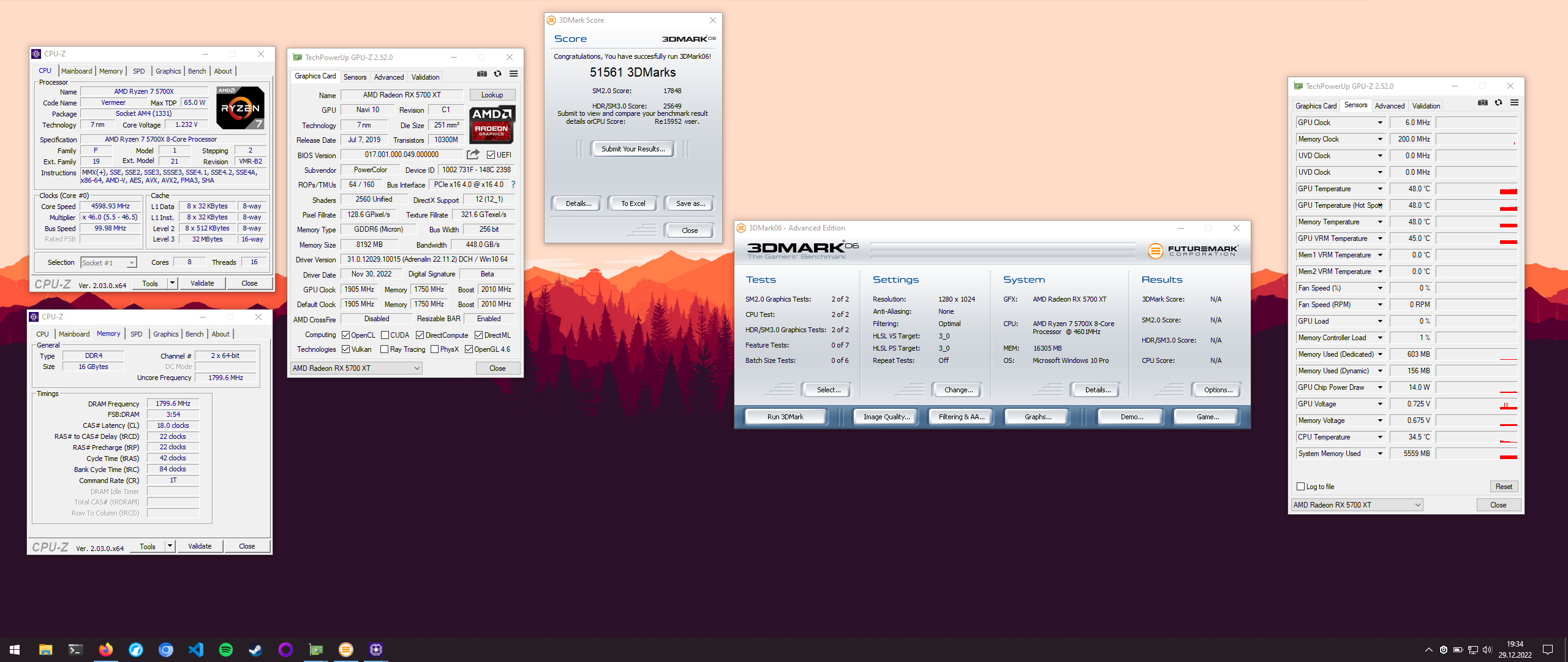This screenshot has width=1568, height=662.
Task: Open Filtering & AA settings in 3DMark06
Action: point(962,417)
